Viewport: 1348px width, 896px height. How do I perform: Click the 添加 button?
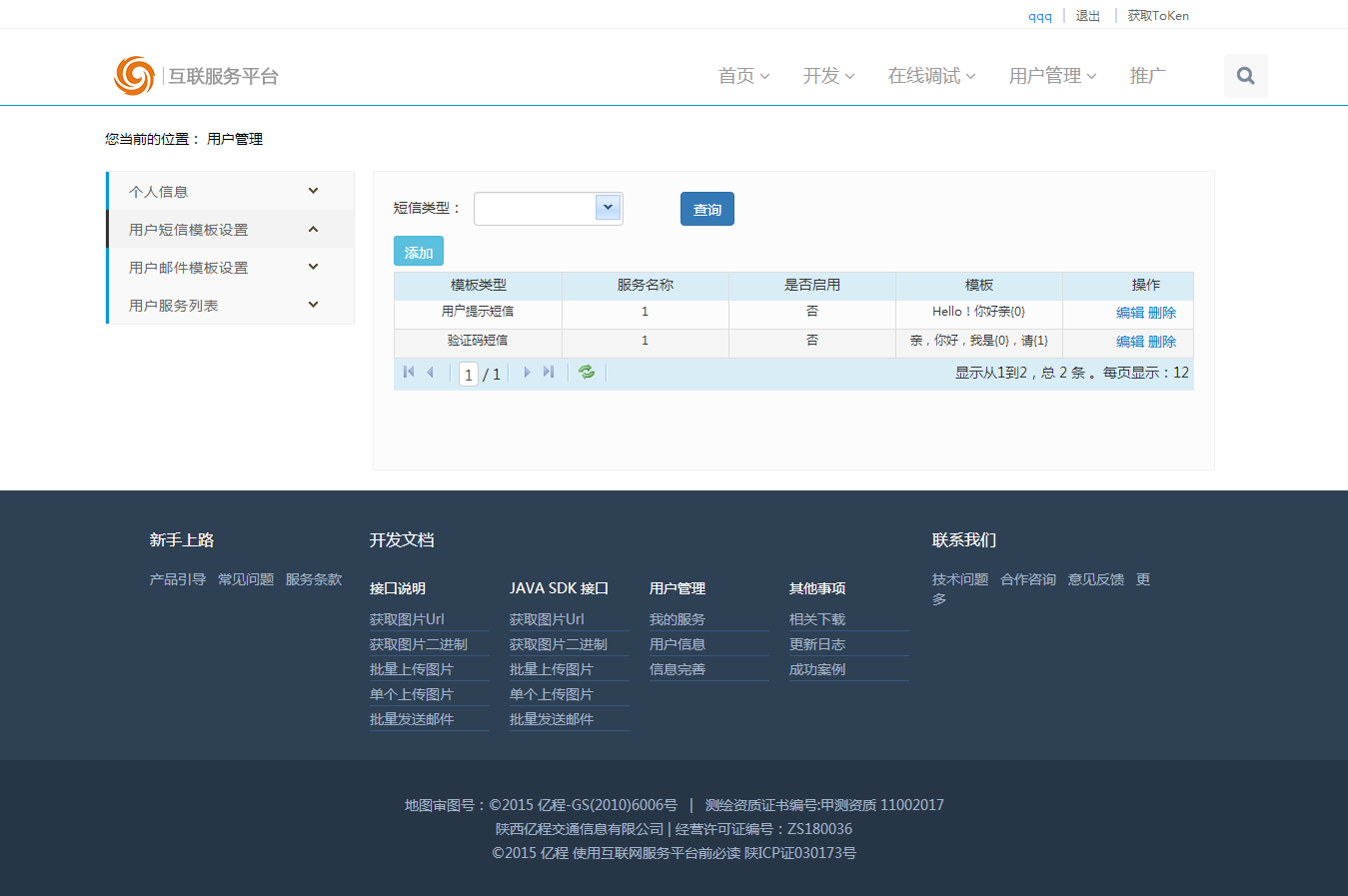pyautogui.click(x=419, y=252)
